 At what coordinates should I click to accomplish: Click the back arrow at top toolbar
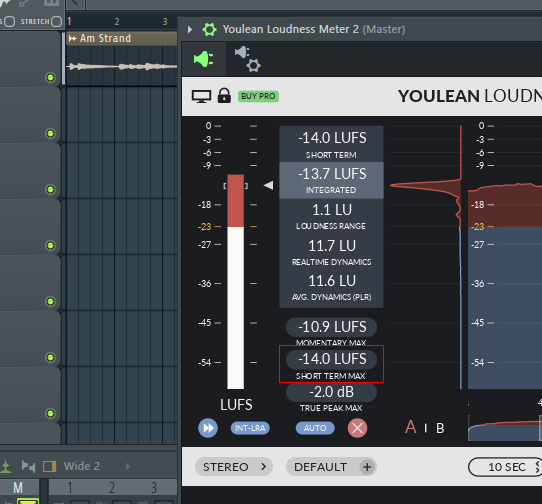click(75, 4)
